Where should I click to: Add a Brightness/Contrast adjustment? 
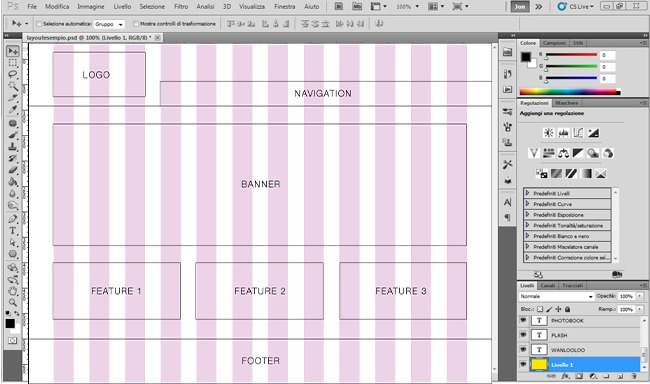(x=548, y=133)
